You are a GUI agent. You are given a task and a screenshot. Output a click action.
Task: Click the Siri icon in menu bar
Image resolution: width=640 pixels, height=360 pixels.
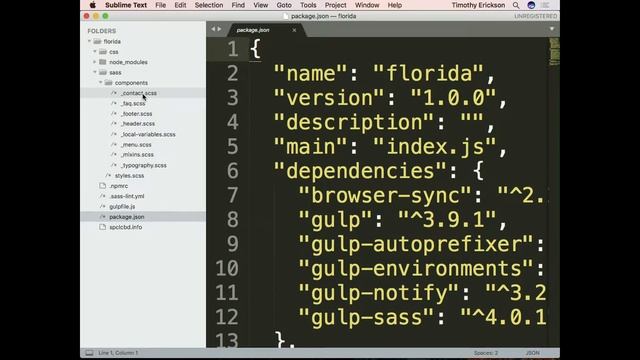[x=531, y=5]
